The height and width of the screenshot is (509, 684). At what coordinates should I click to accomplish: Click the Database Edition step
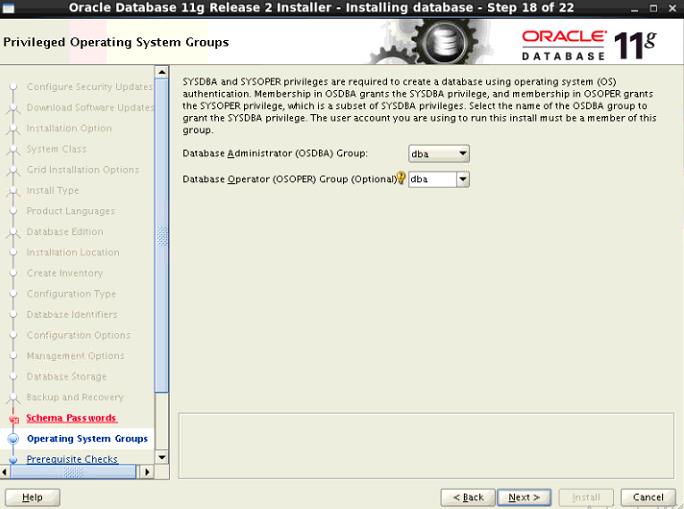tap(65, 232)
